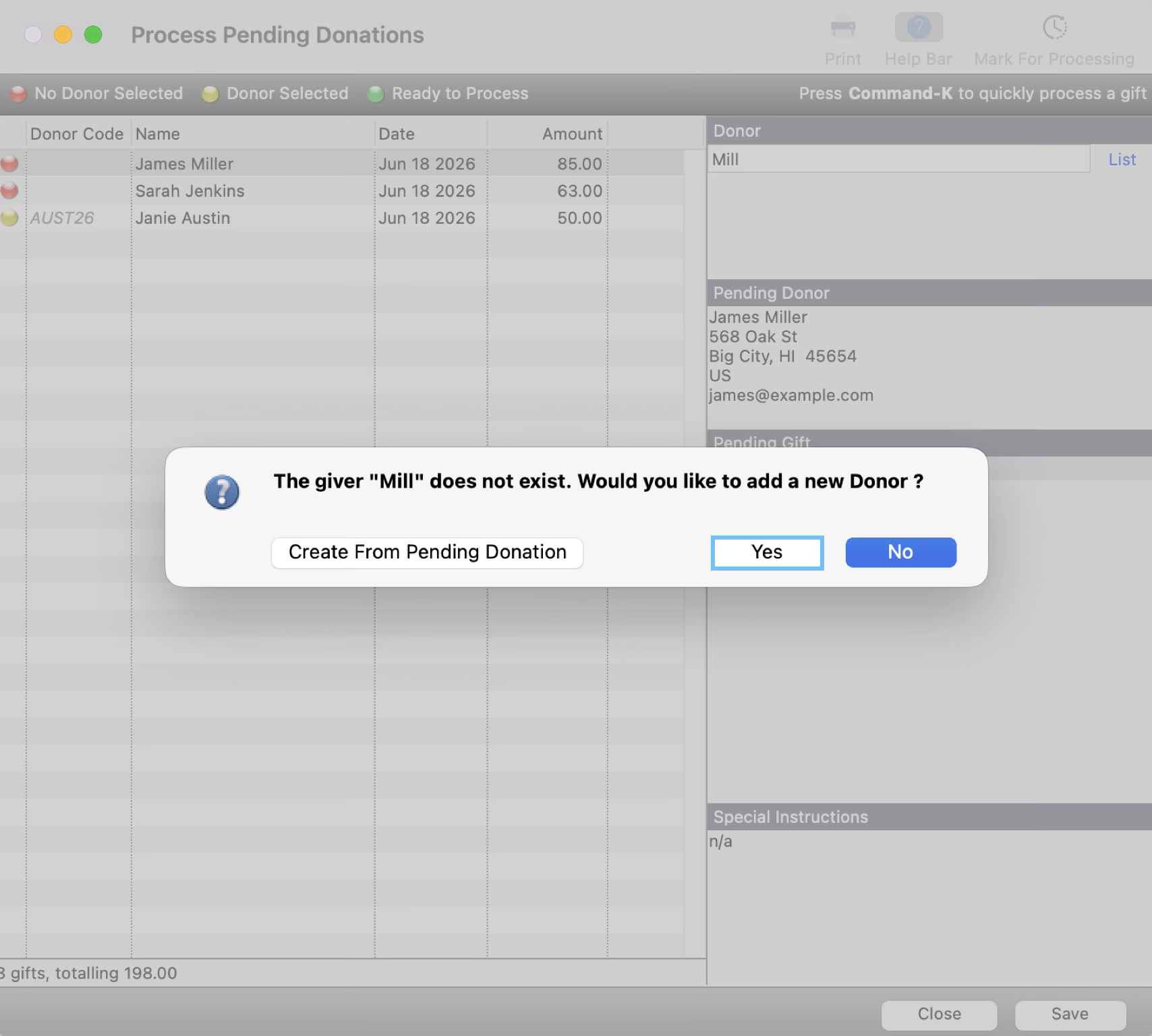Click the red status dot beside James Miller
1152x1036 pixels.
point(9,164)
